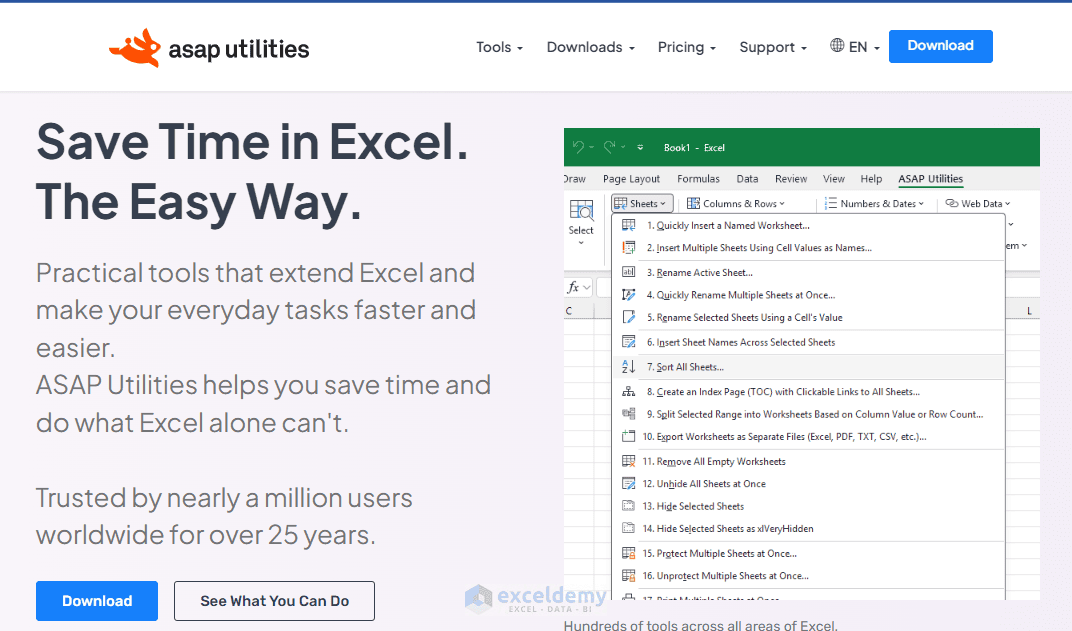
Task: Click the asap utilities brand name
Action: coord(239,49)
